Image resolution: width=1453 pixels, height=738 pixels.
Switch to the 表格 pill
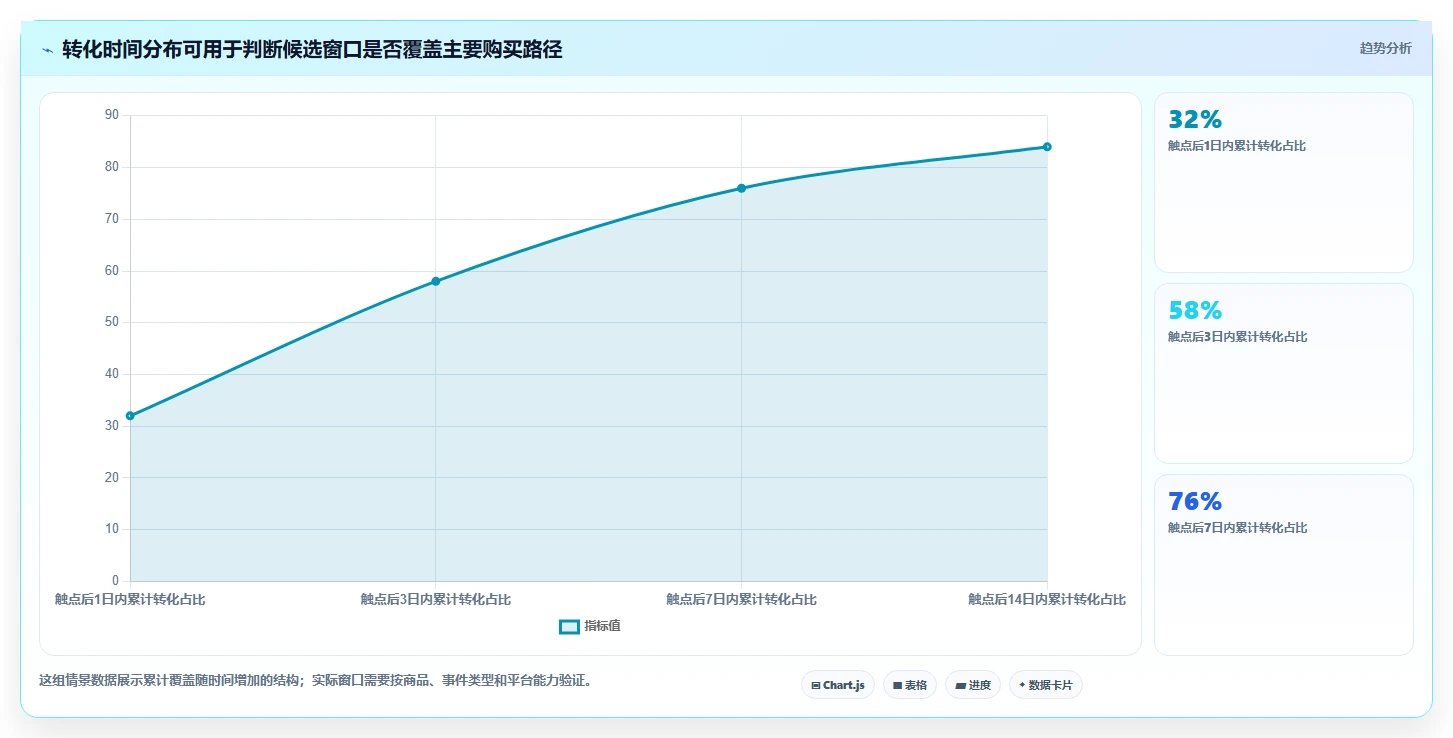(x=910, y=685)
